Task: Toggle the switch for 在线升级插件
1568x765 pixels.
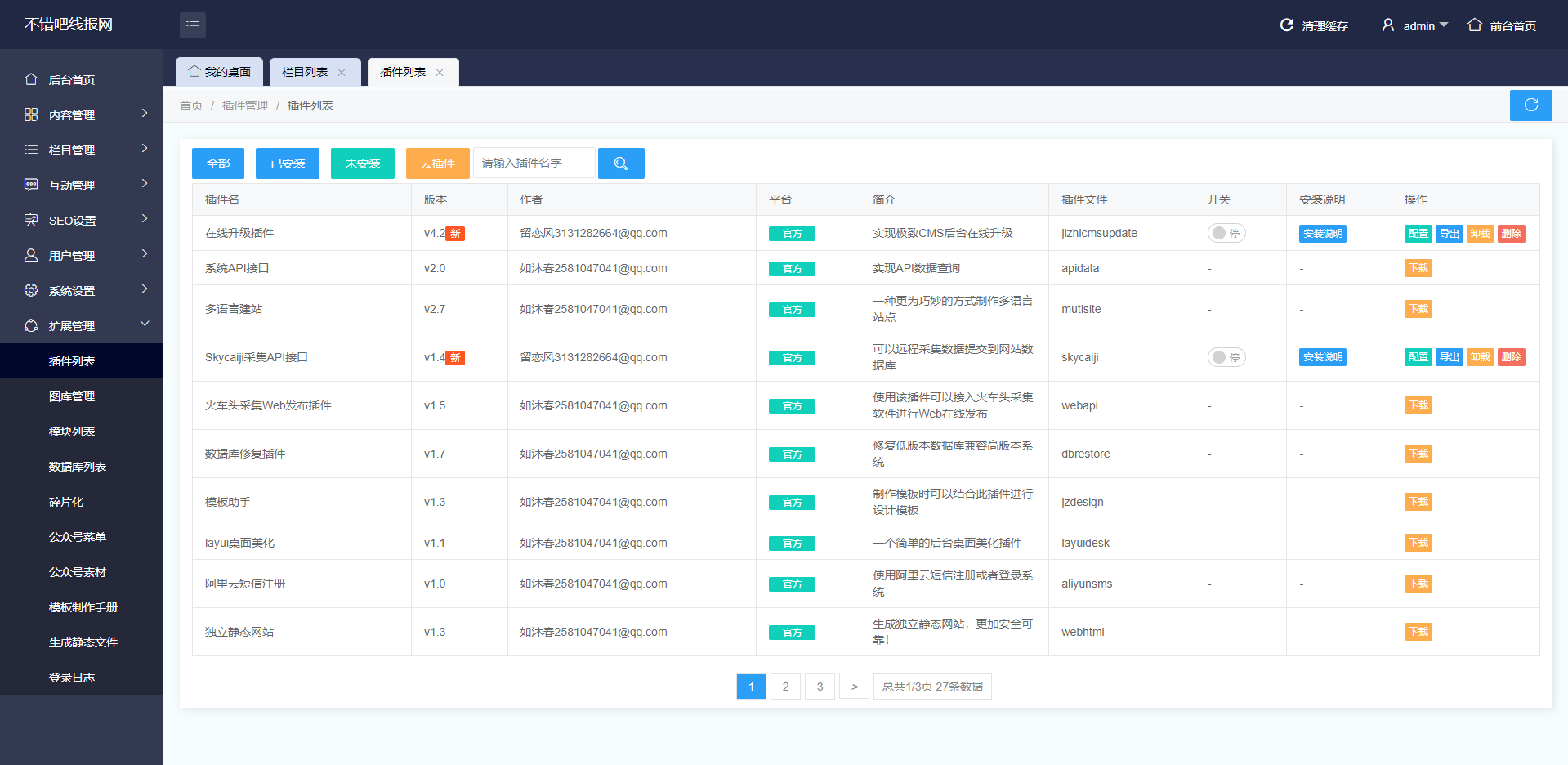Action: tap(1226, 234)
